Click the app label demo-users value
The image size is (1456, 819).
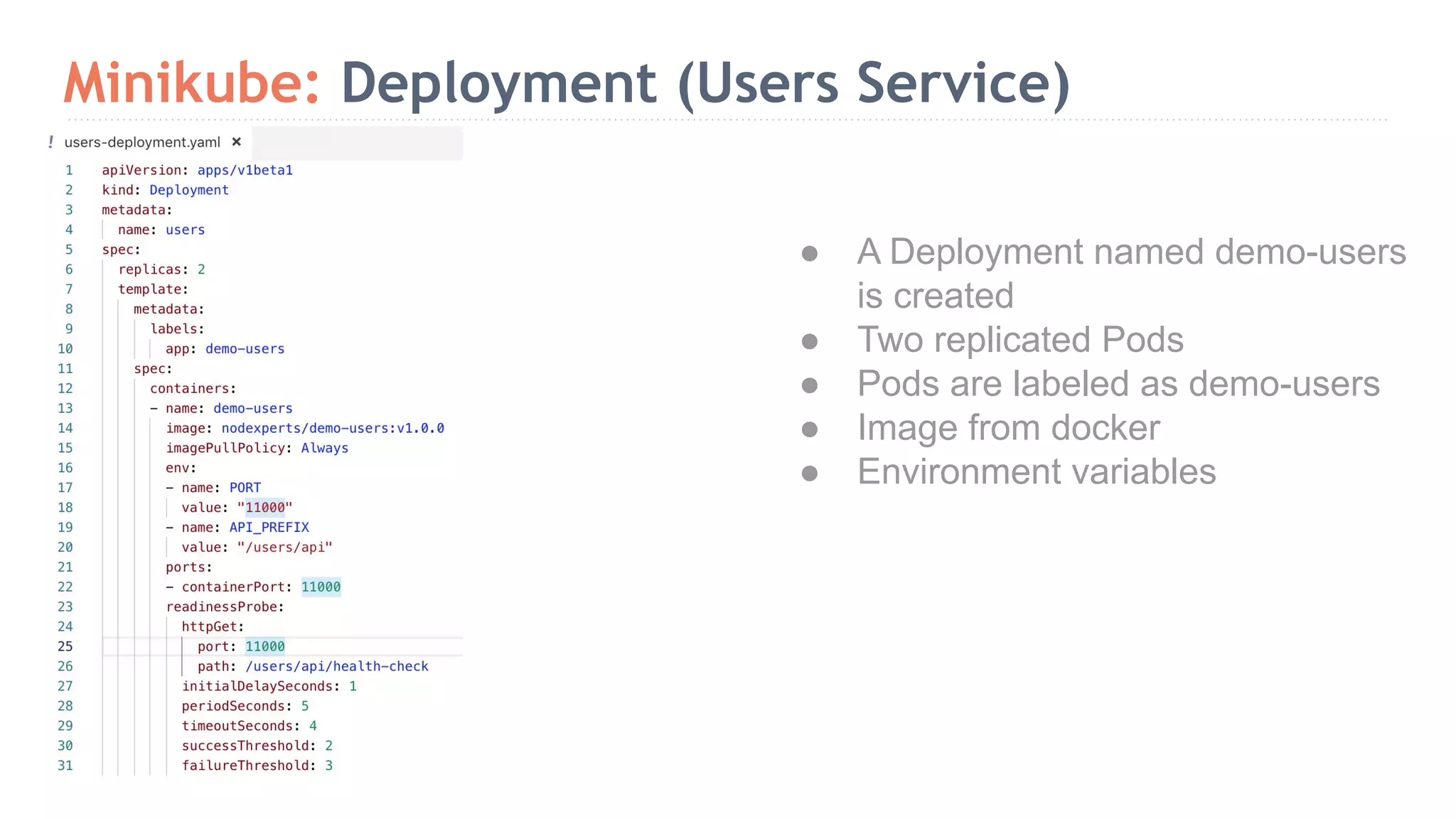pyautogui.click(x=245, y=349)
